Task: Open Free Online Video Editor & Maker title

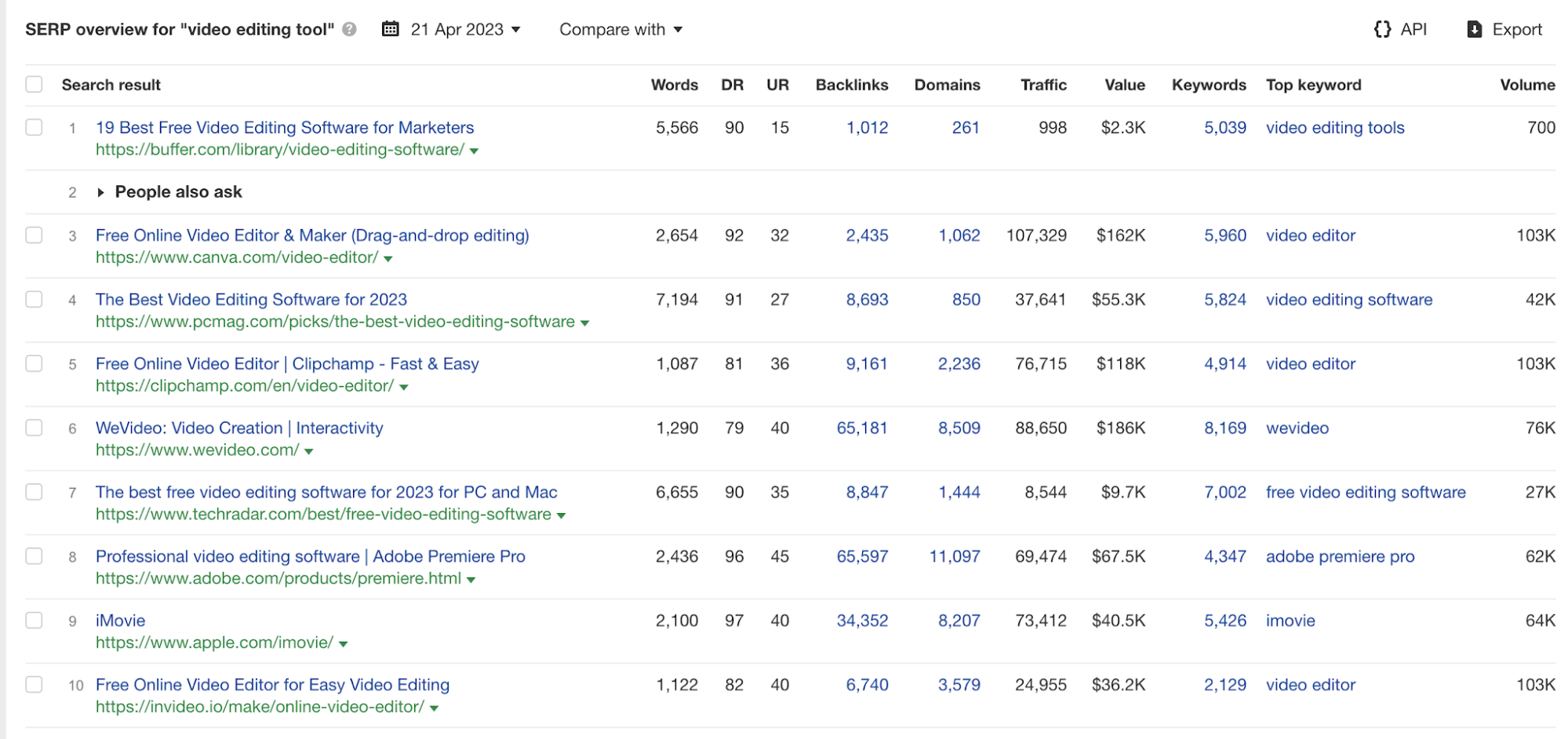Action: (312, 235)
